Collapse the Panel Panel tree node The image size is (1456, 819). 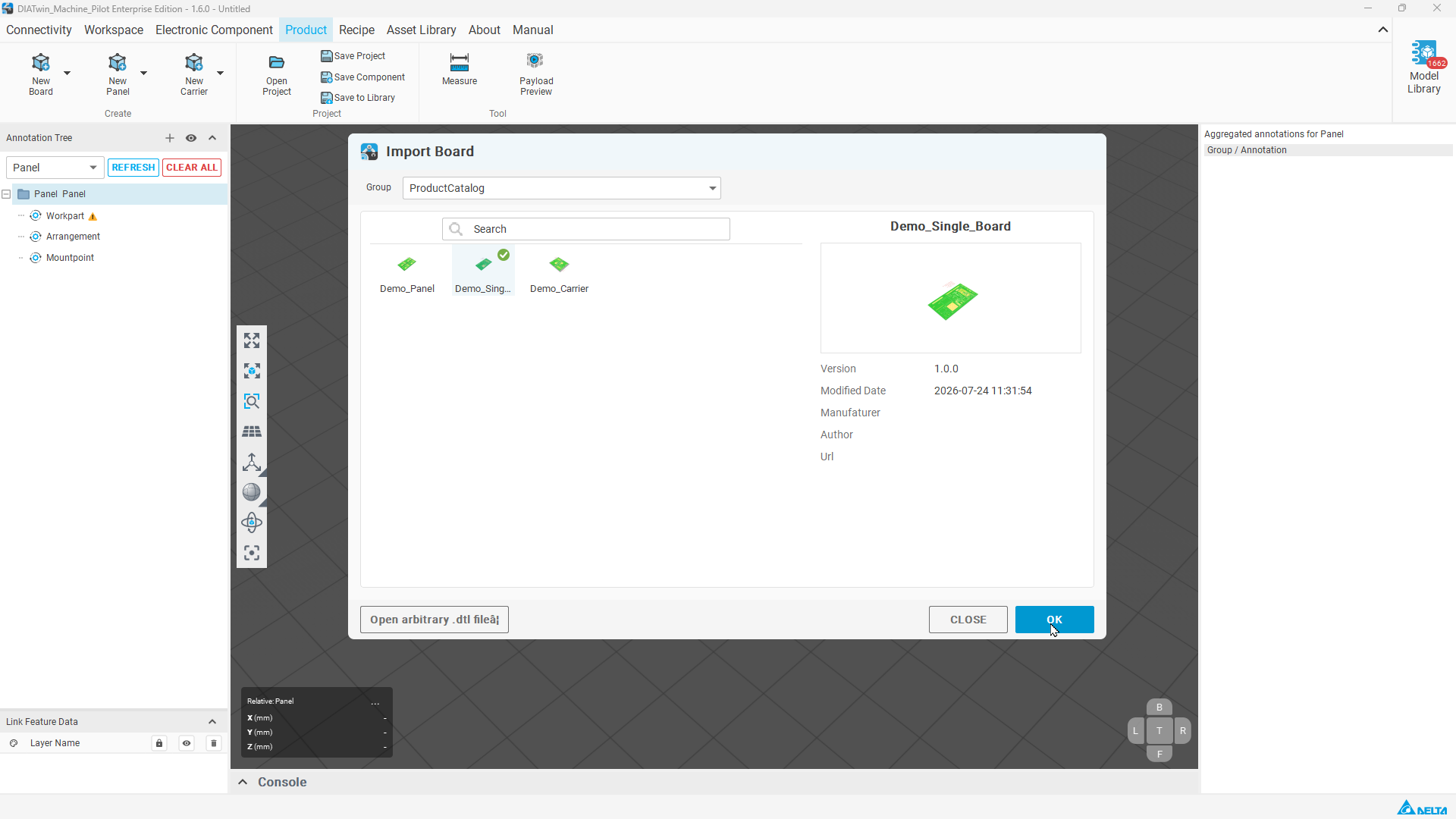pyautogui.click(x=6, y=194)
